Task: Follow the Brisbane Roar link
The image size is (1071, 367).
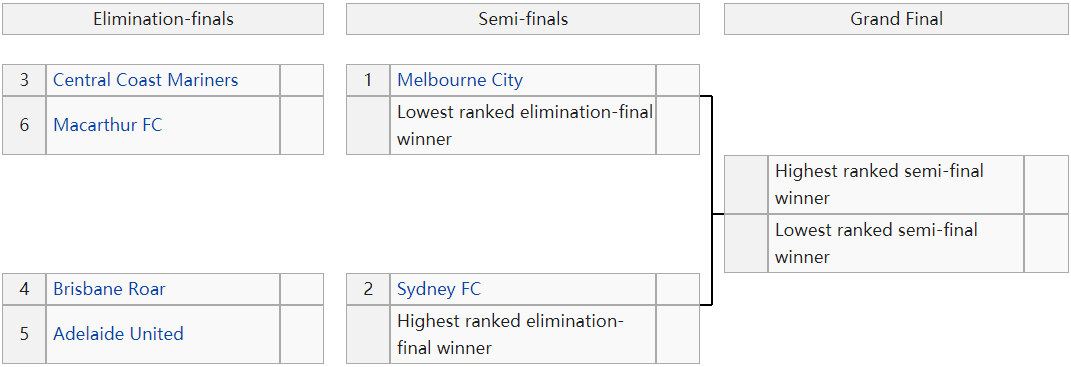Action: click(109, 289)
